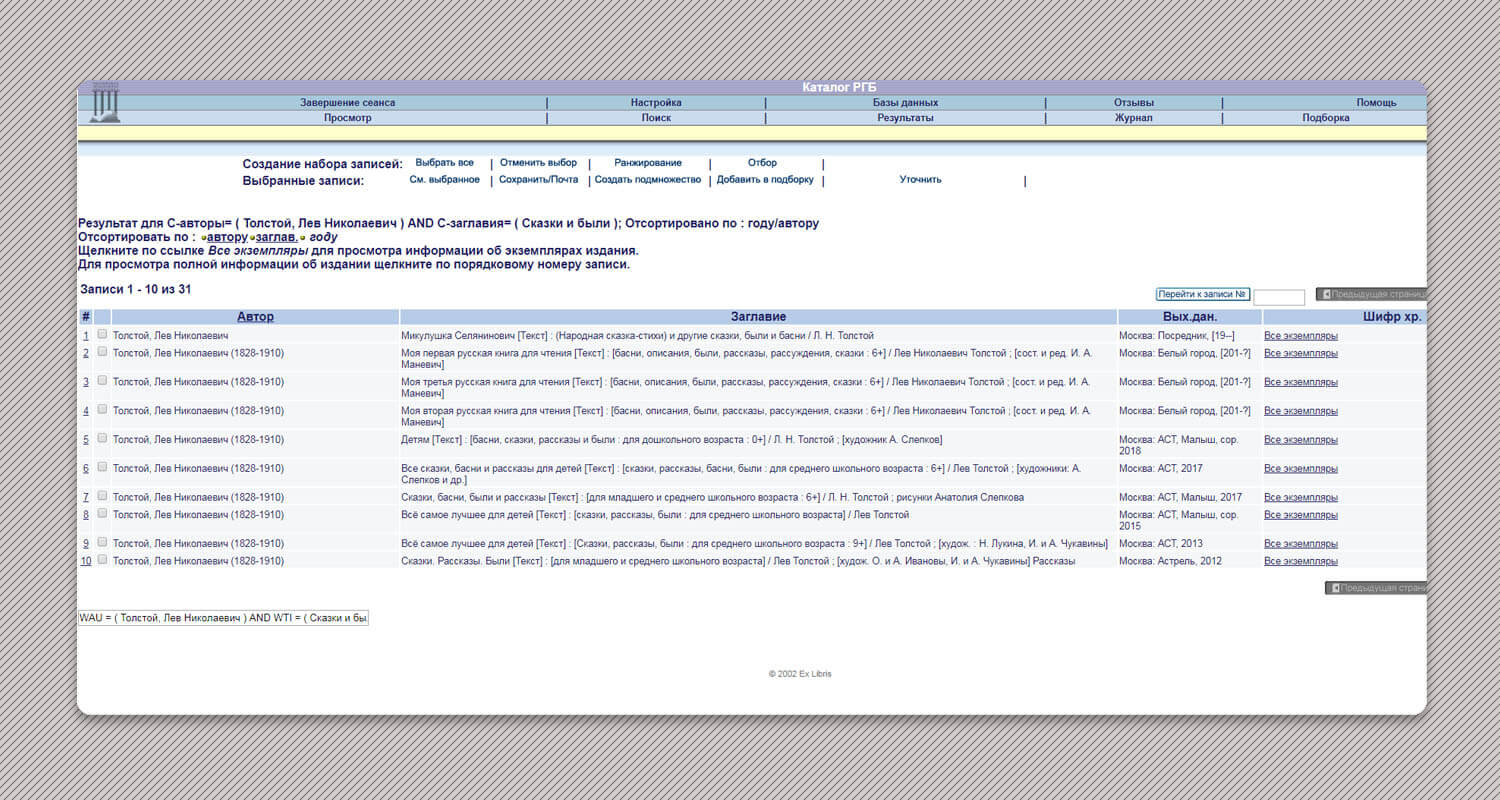Screen dimensions: 1500x800
Task: Click the Автор column header
Action: tap(255, 317)
